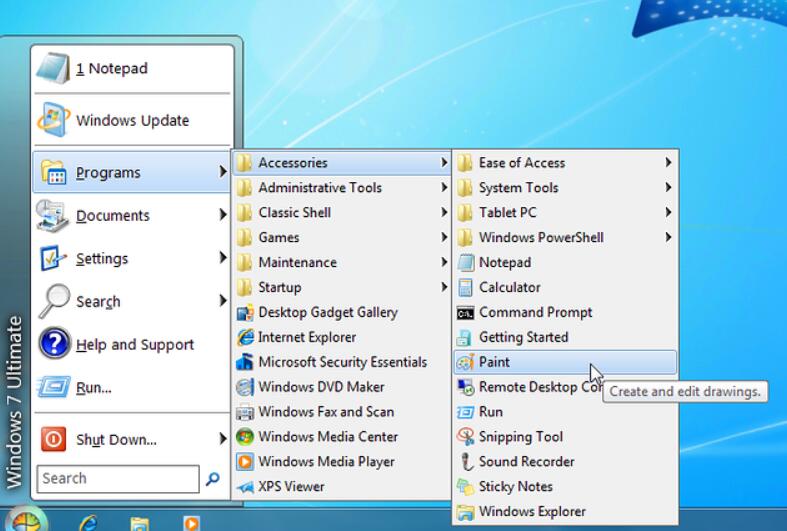
Task: Open Paint from the Accessories menu
Action: (565, 362)
